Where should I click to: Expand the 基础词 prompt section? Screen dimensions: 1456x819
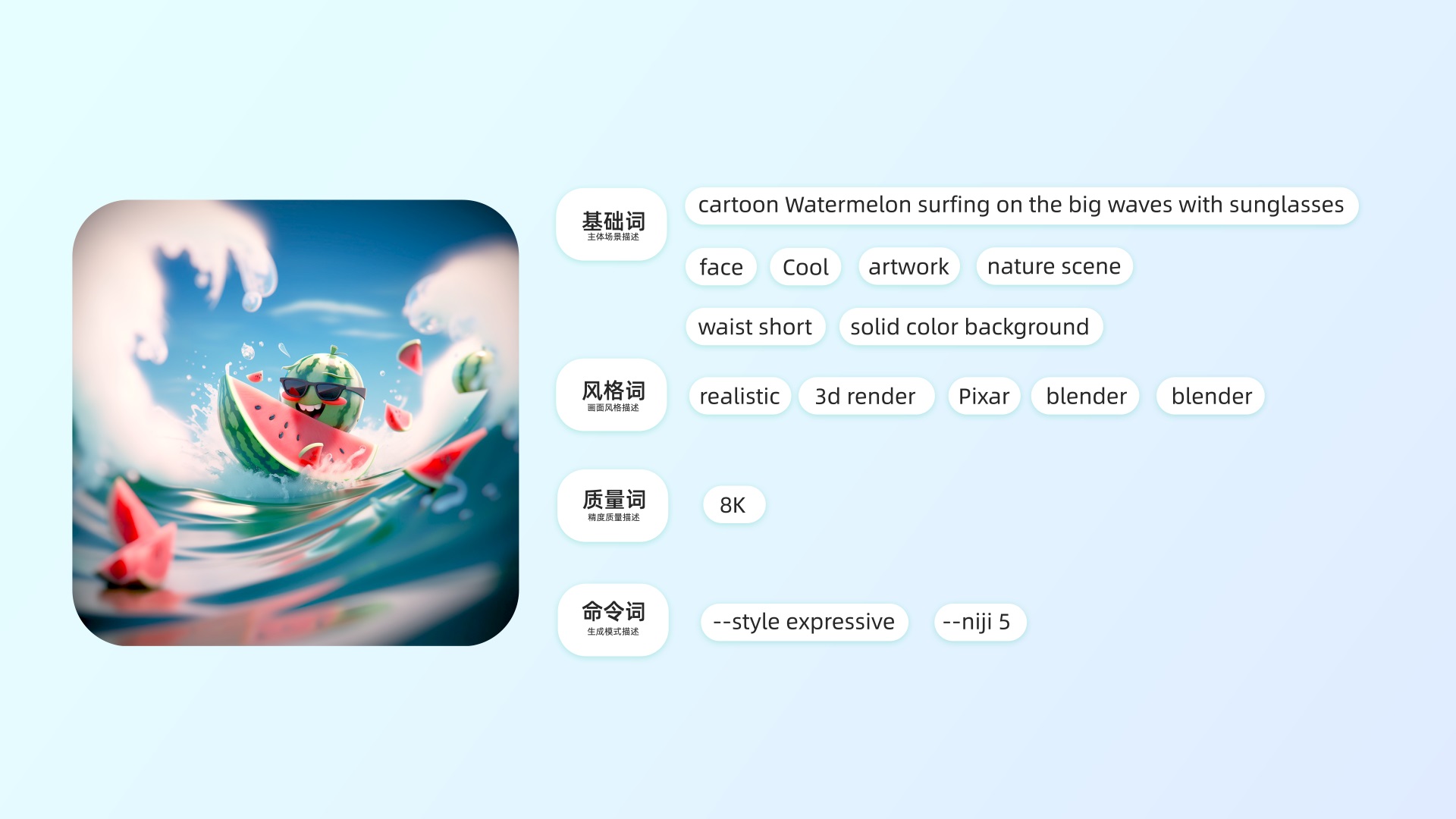click(613, 224)
